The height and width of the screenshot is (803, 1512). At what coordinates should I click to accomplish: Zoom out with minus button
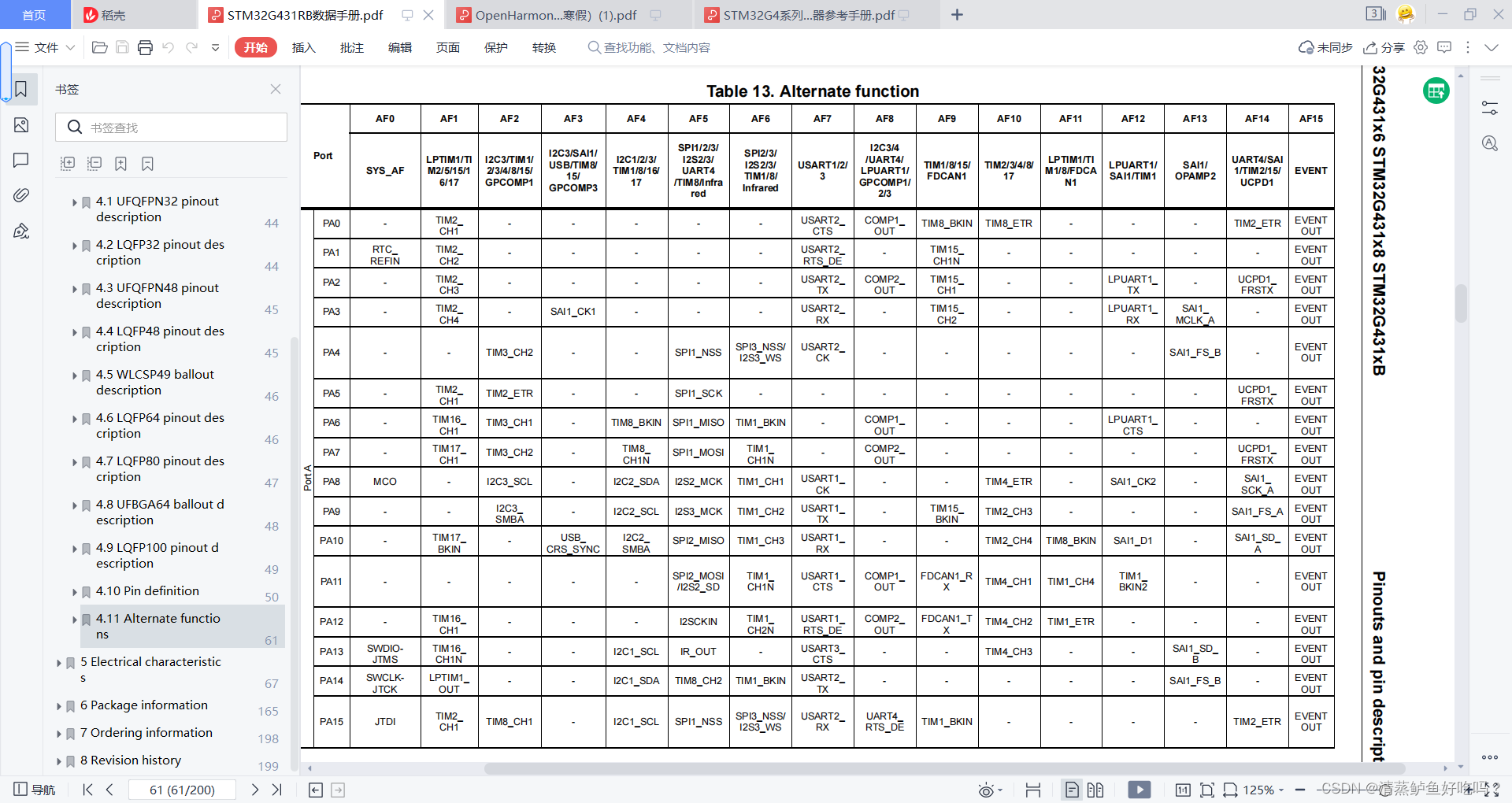click(1300, 790)
